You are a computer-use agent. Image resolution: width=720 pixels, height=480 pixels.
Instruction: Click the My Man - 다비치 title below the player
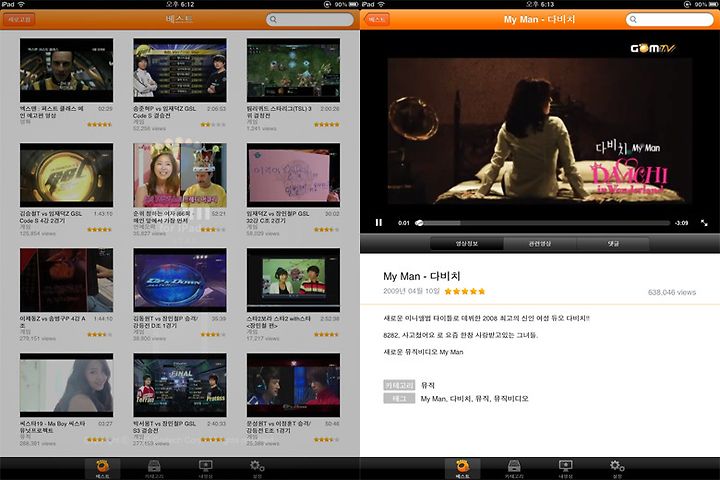pyautogui.click(x=422, y=276)
